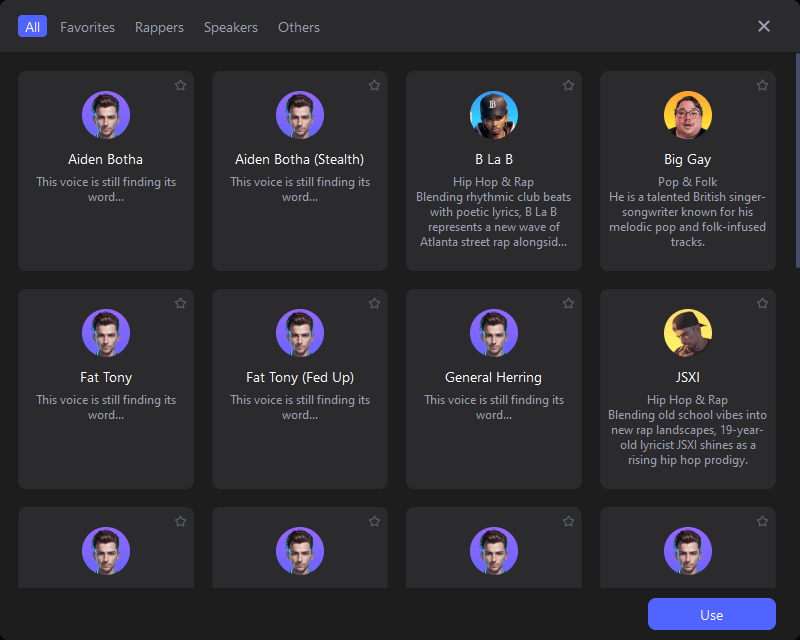Switch to the All tab

(33, 27)
